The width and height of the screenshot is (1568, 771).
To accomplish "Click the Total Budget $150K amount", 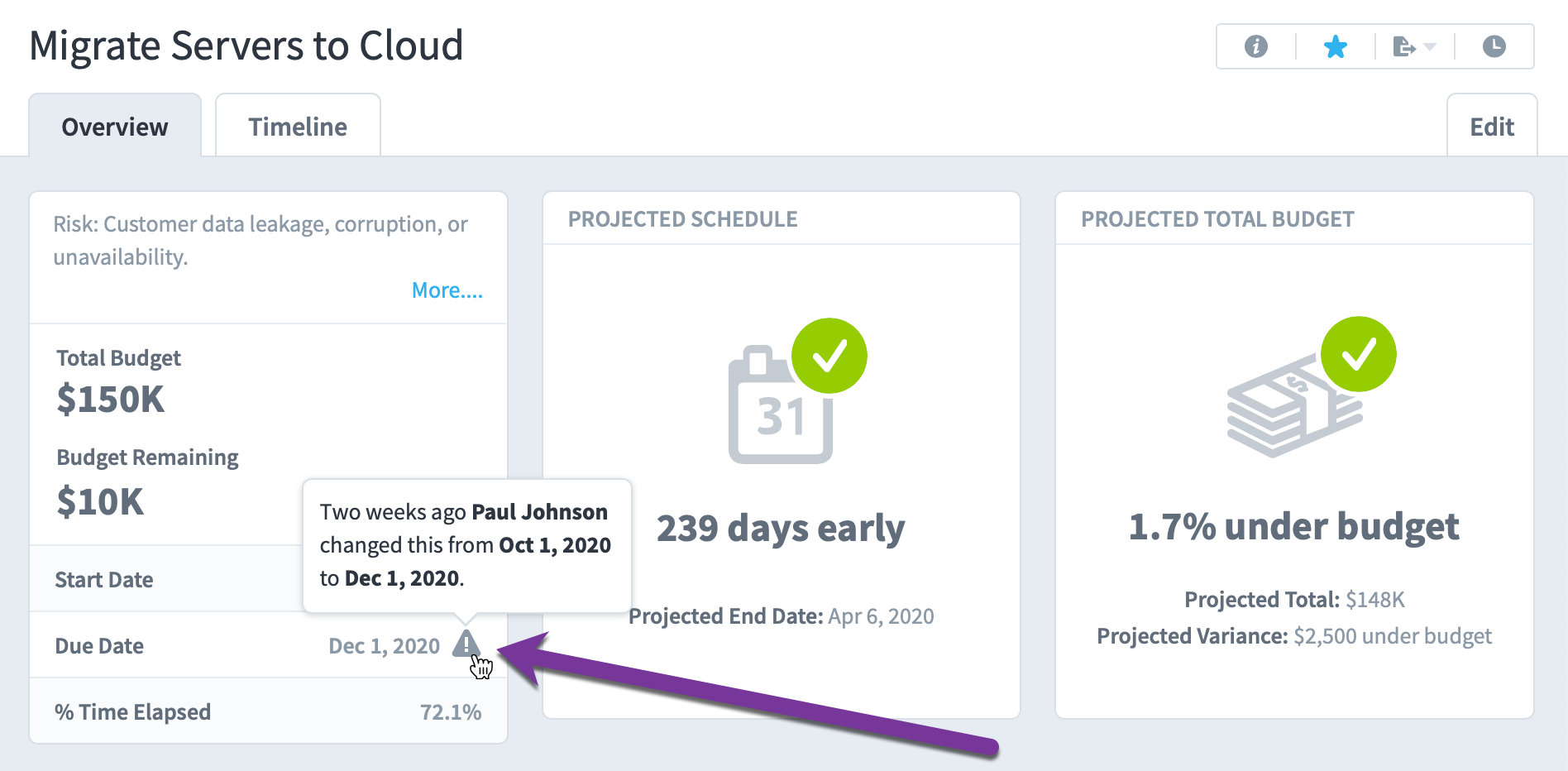I will pyautogui.click(x=111, y=400).
